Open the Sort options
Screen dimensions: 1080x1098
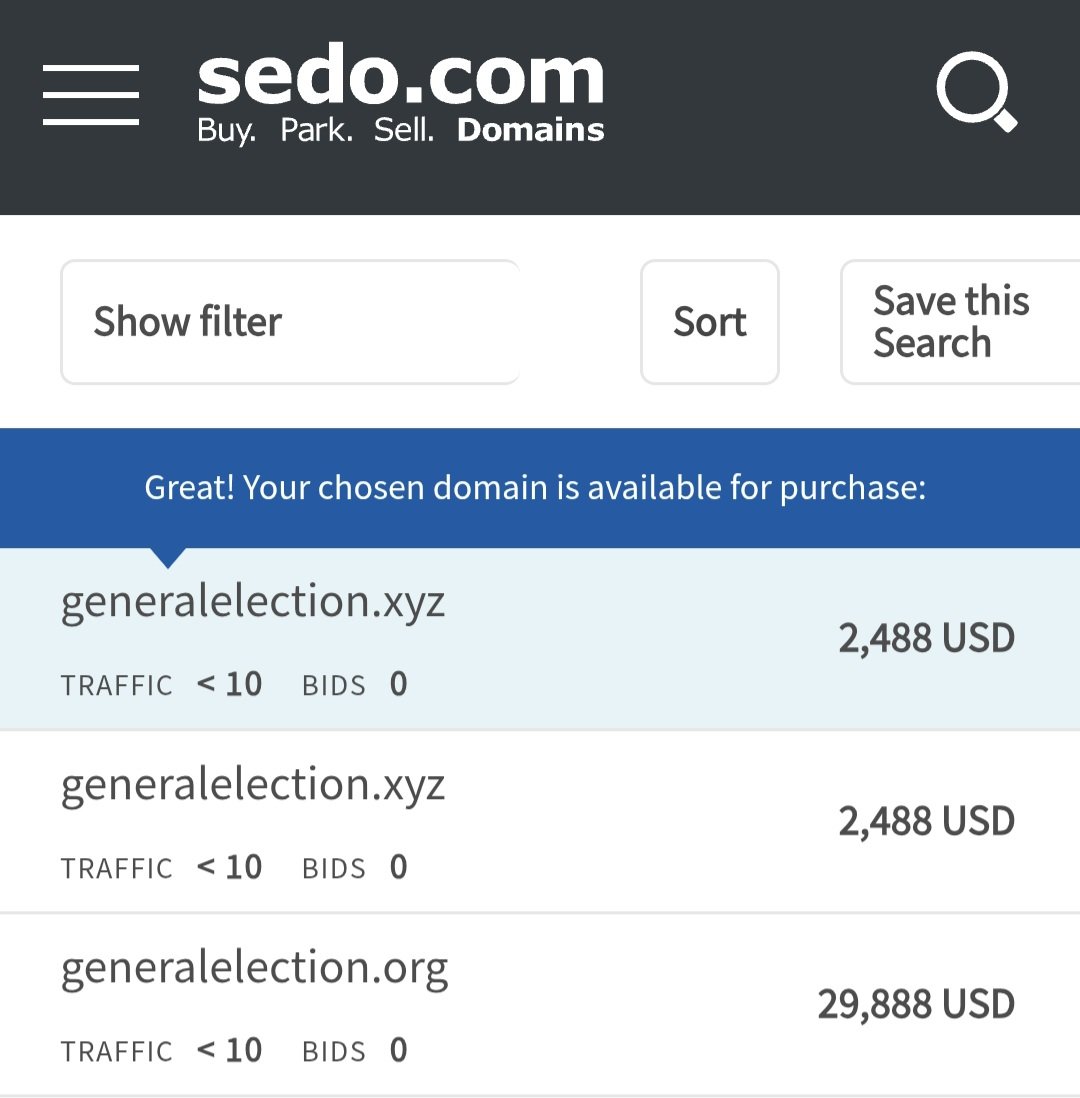pyautogui.click(x=709, y=322)
